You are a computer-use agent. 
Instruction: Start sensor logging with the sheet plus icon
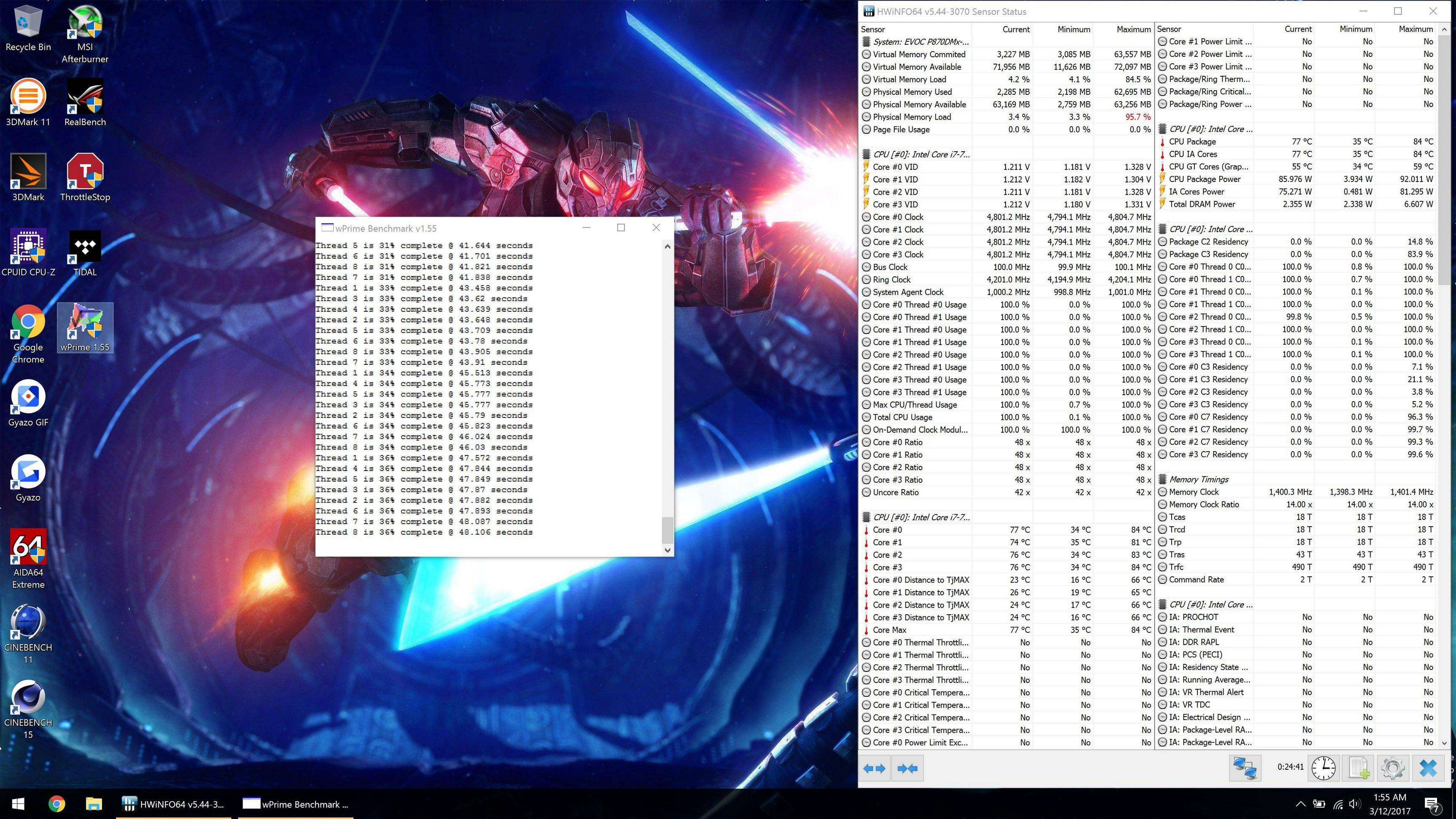pos(1358,768)
